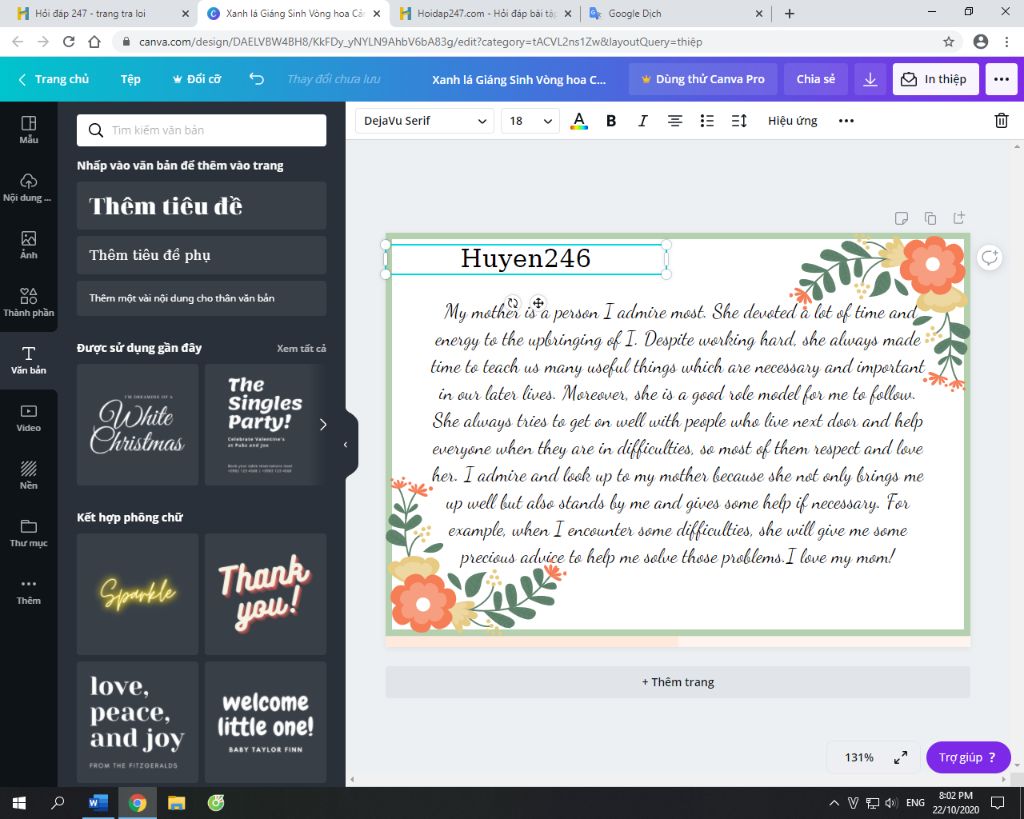Add a subheading Thêm tiêu đề phụ
The image size is (1024, 819).
pos(201,255)
